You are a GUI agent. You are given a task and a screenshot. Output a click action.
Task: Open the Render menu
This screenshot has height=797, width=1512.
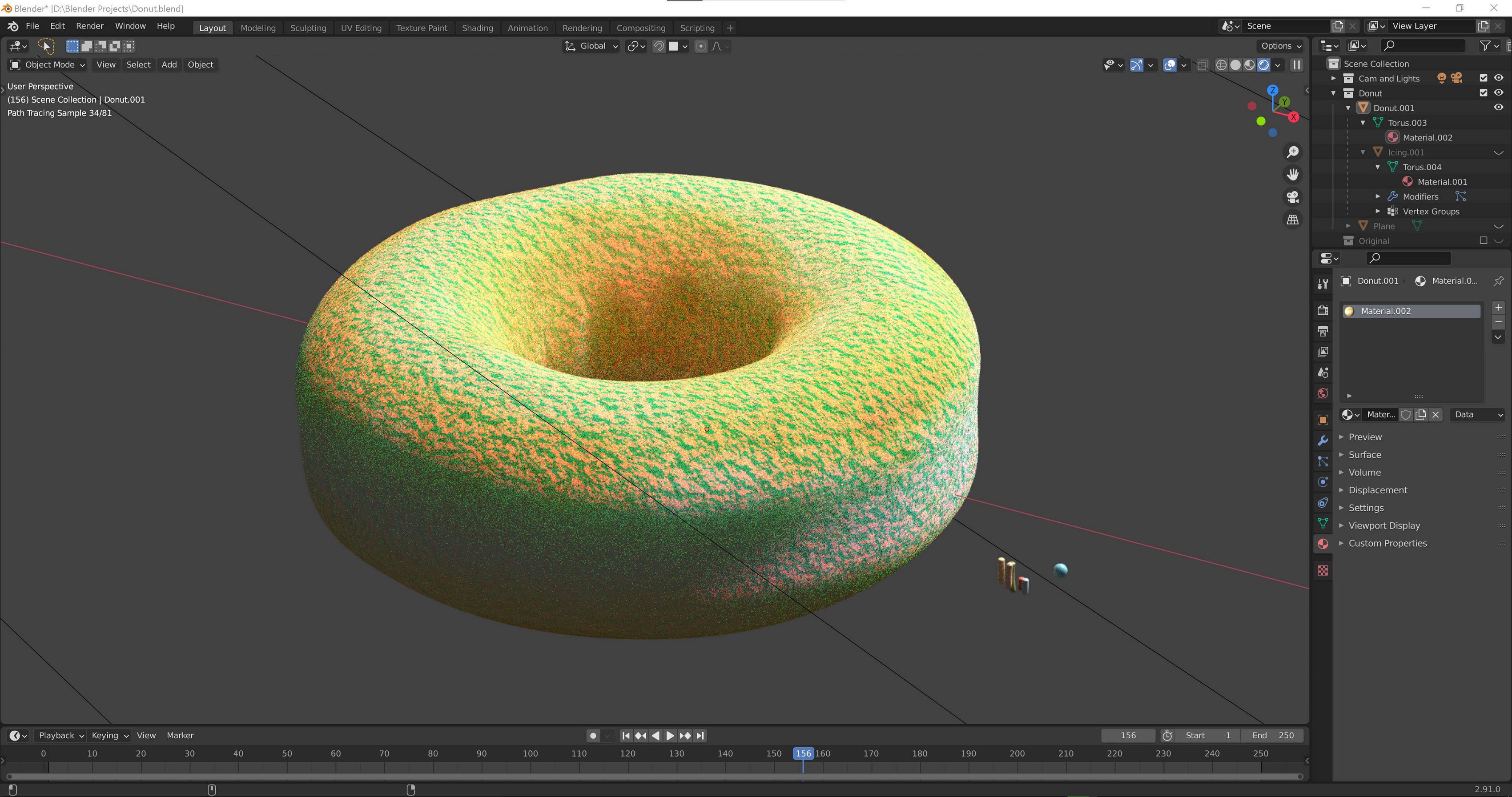89,26
